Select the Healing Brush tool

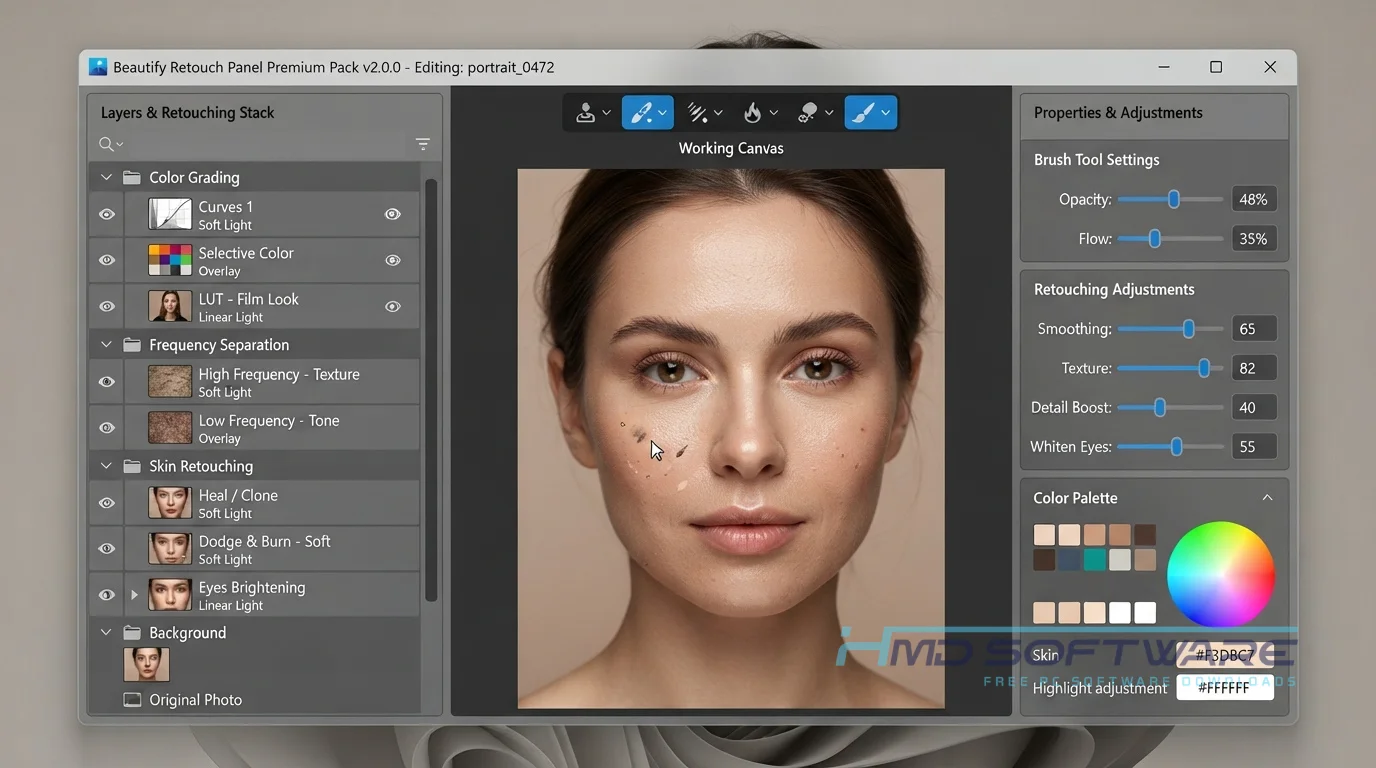click(640, 113)
